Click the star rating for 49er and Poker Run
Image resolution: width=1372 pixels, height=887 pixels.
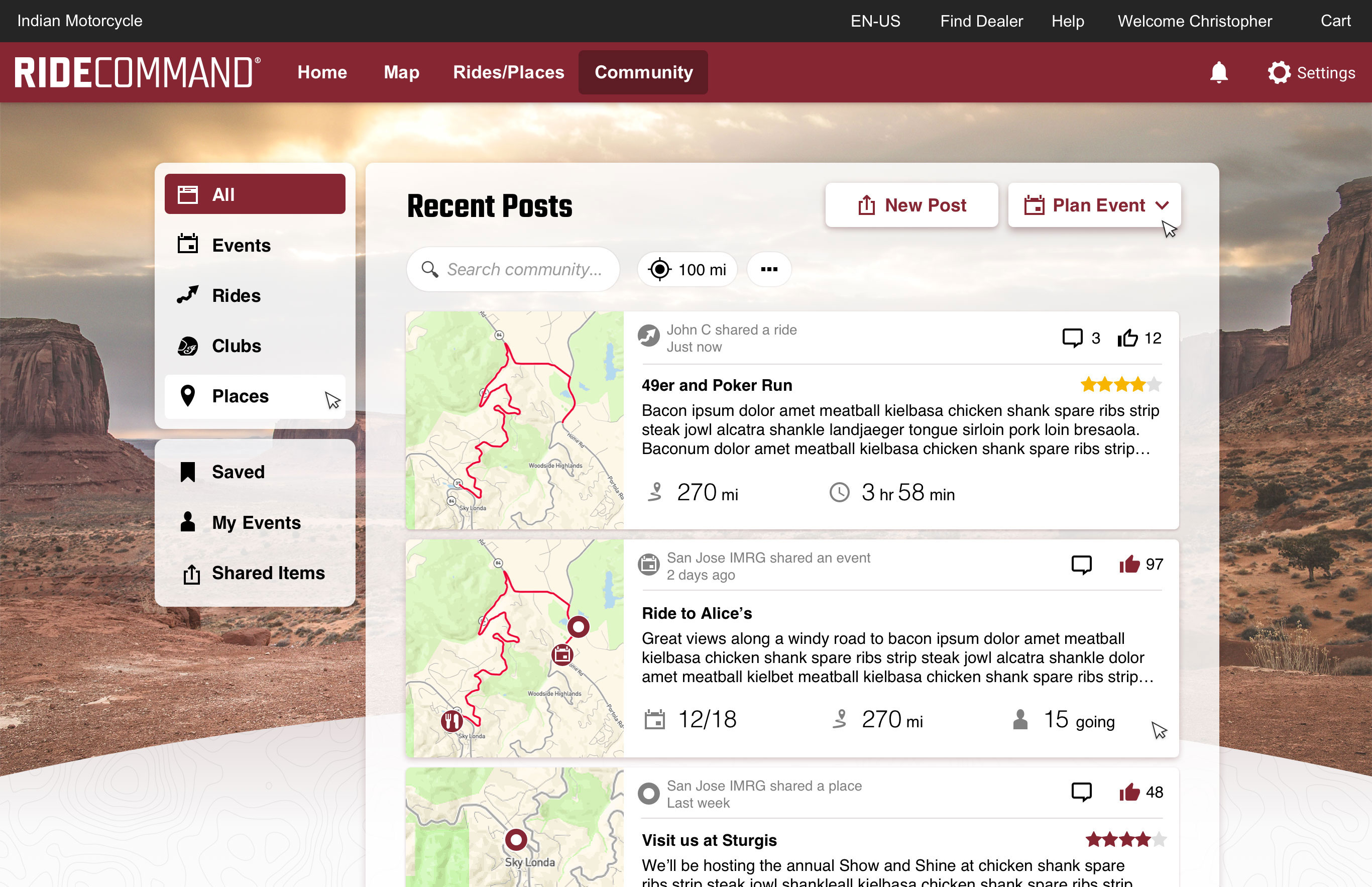(1121, 384)
